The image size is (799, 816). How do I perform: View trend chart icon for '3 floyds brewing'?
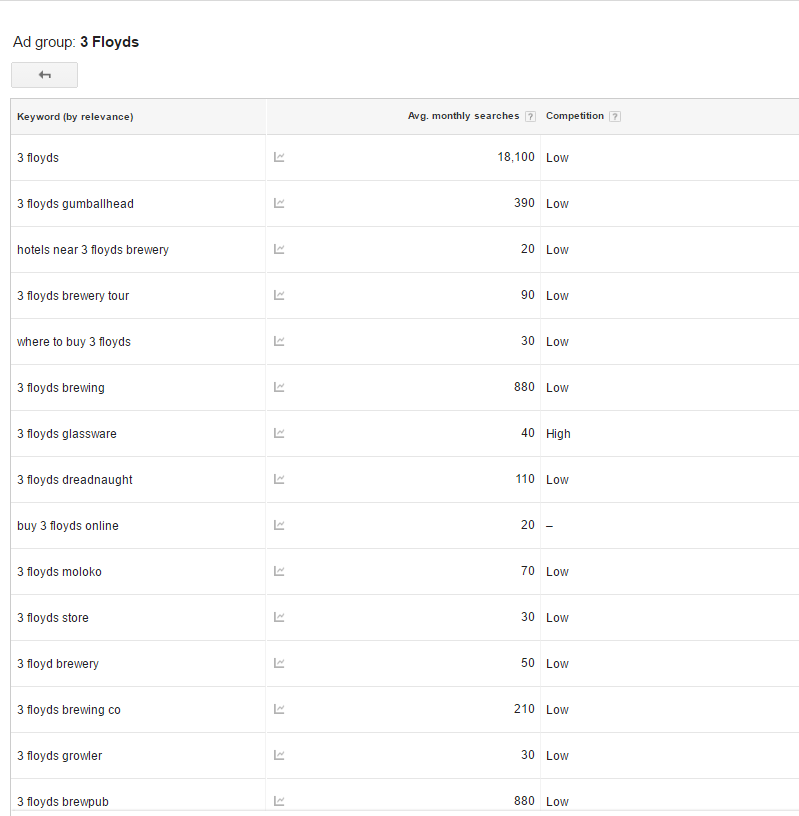click(x=279, y=387)
